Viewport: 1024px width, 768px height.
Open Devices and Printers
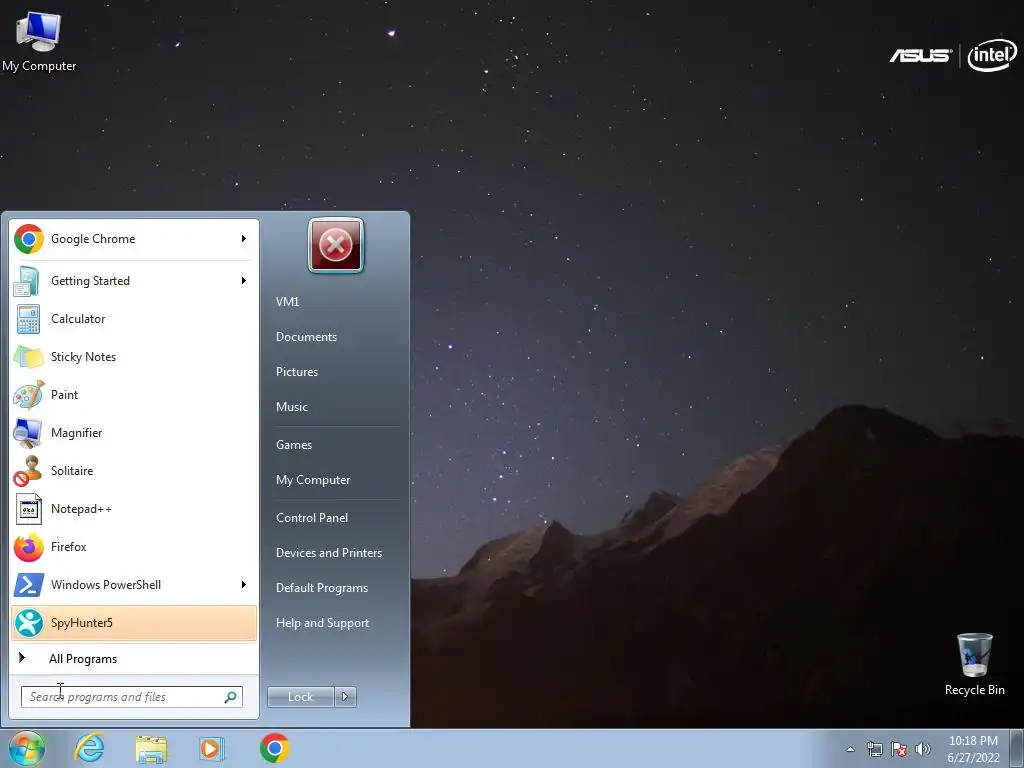[x=328, y=553]
